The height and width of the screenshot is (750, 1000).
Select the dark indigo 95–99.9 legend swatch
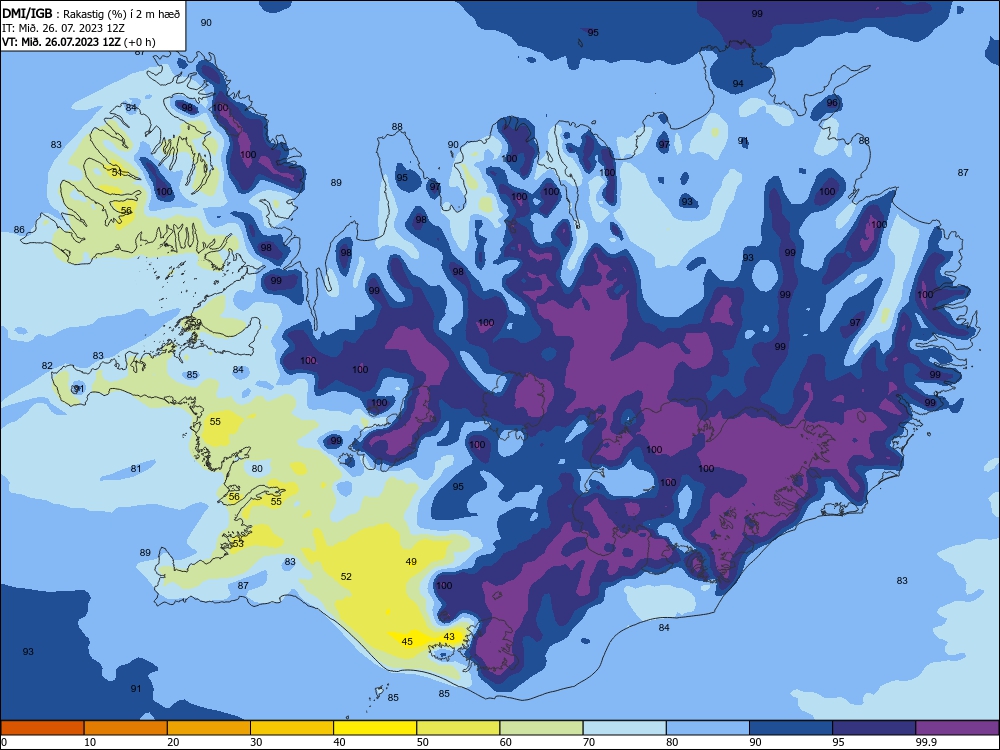point(874,728)
